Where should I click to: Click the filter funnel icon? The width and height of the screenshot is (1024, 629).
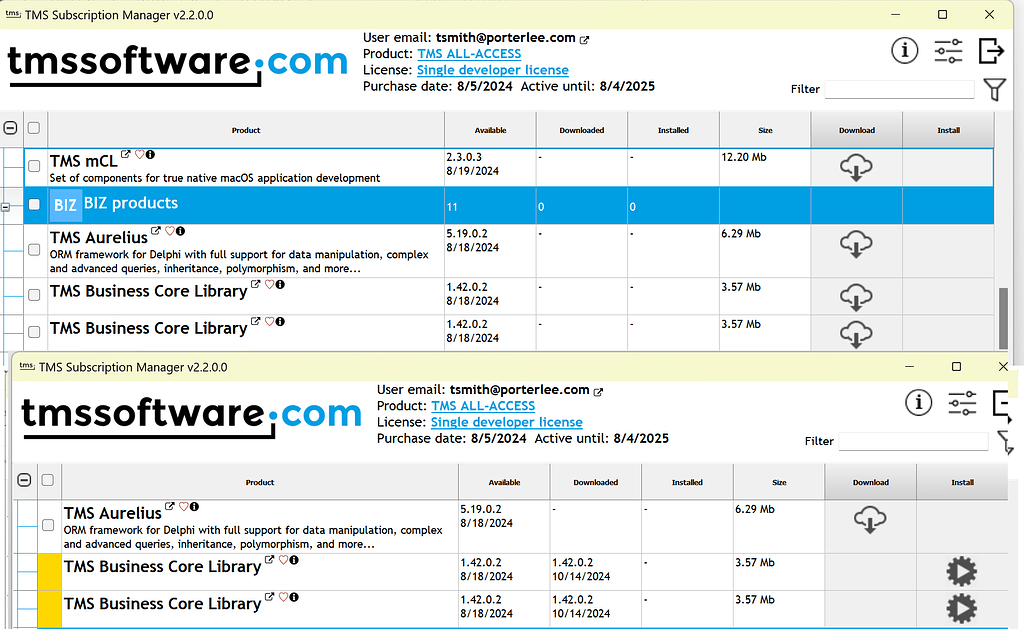(995, 89)
